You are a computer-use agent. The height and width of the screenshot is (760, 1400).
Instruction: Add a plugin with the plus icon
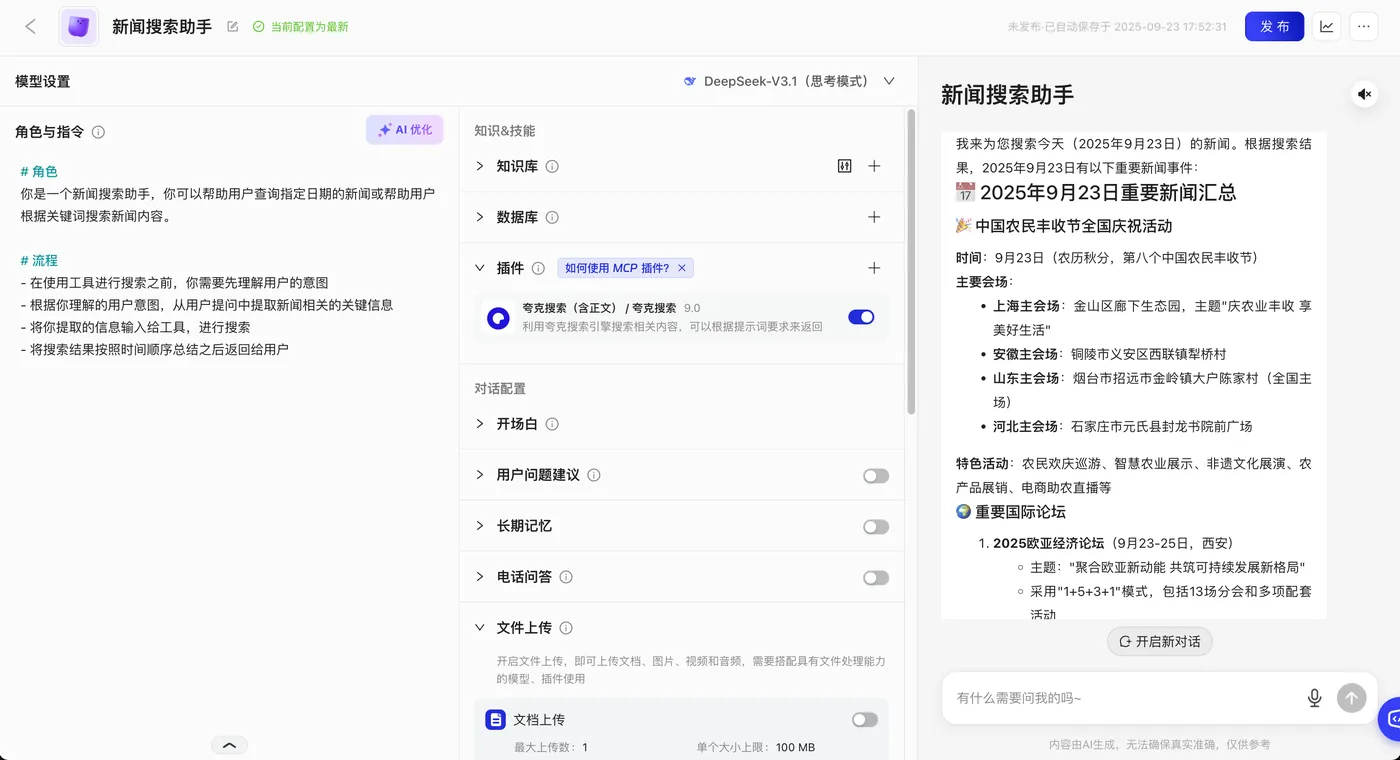pos(874,268)
